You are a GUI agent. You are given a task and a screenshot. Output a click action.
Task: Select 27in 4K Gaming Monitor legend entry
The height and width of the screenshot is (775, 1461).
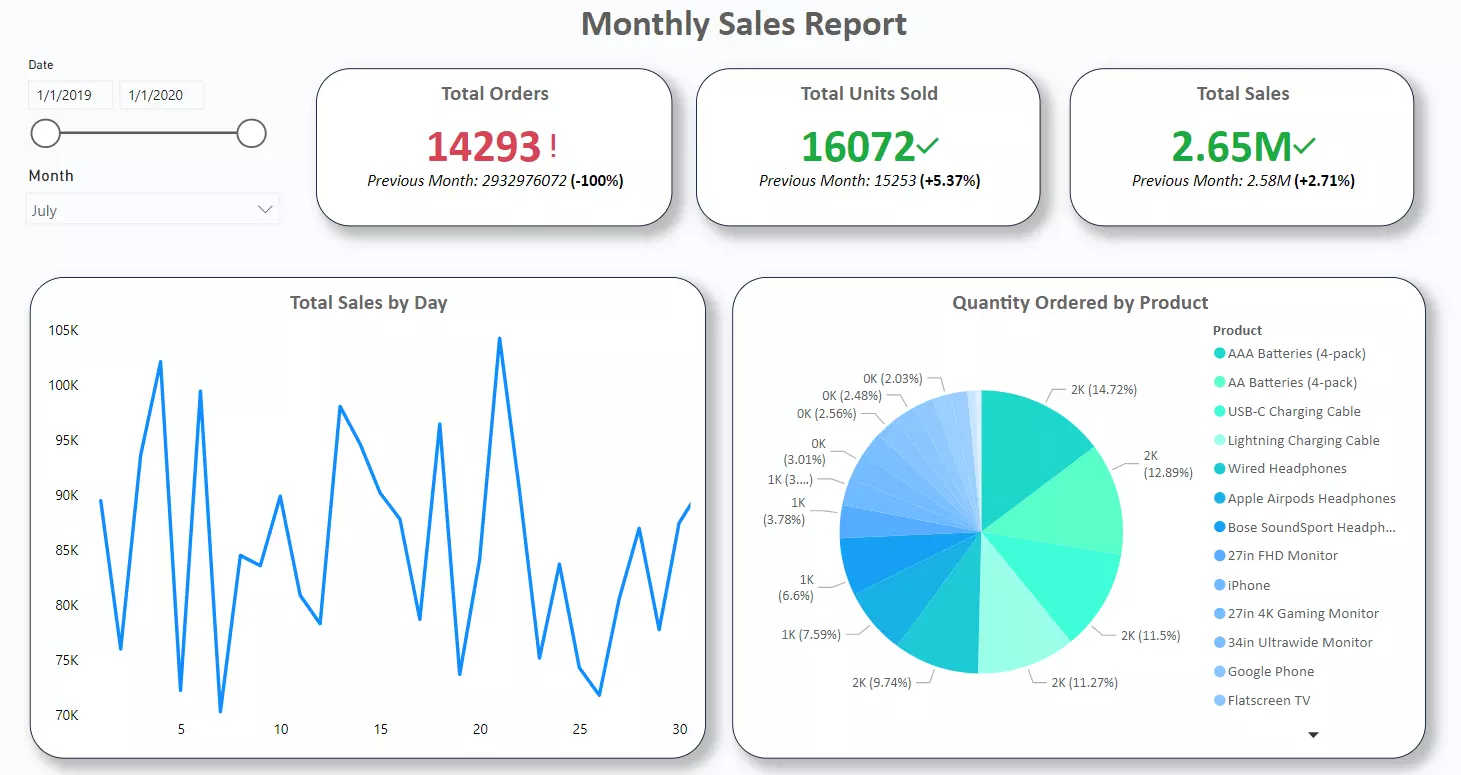click(1296, 613)
